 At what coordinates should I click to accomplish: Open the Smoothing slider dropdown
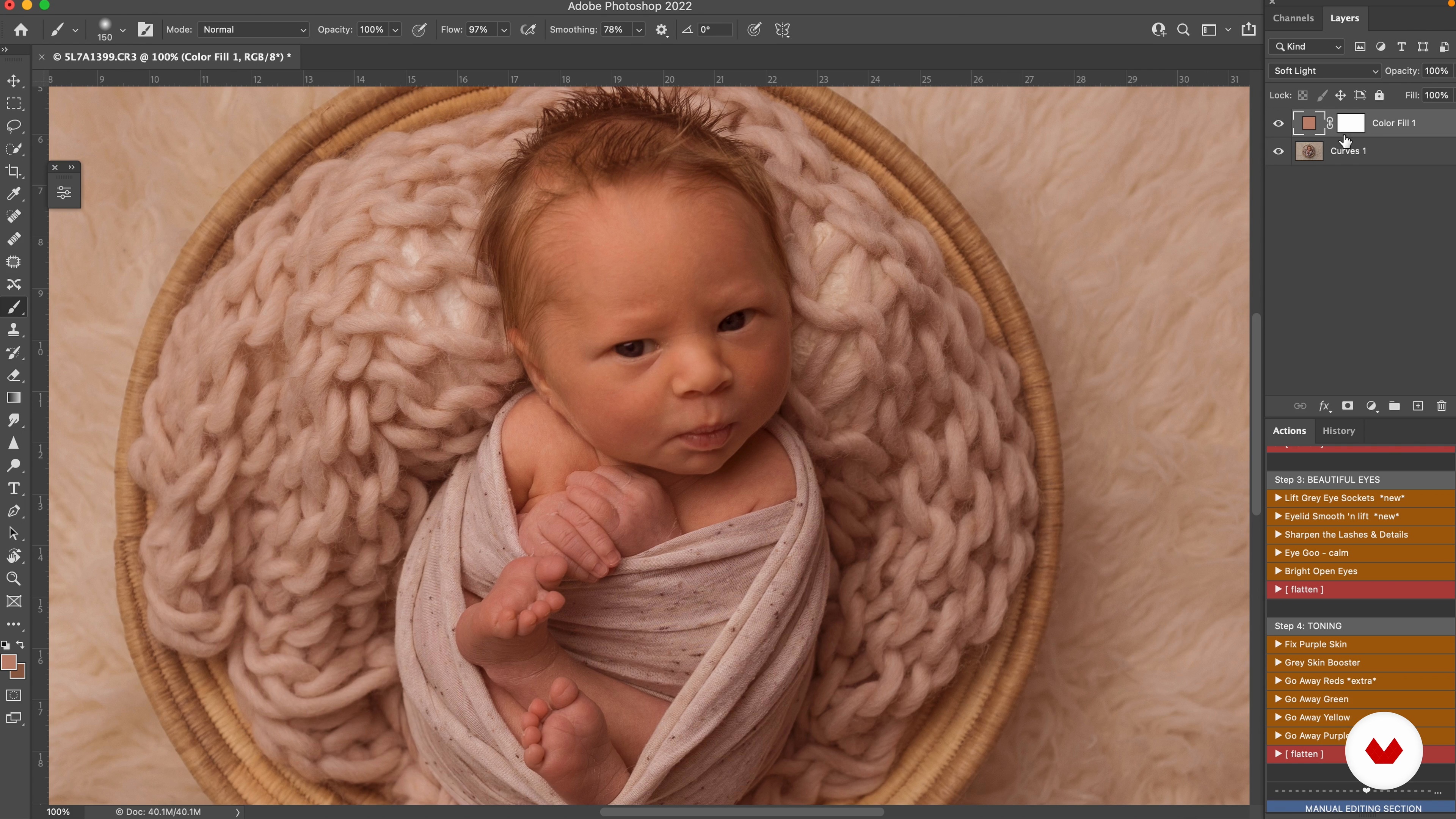pos(639,30)
